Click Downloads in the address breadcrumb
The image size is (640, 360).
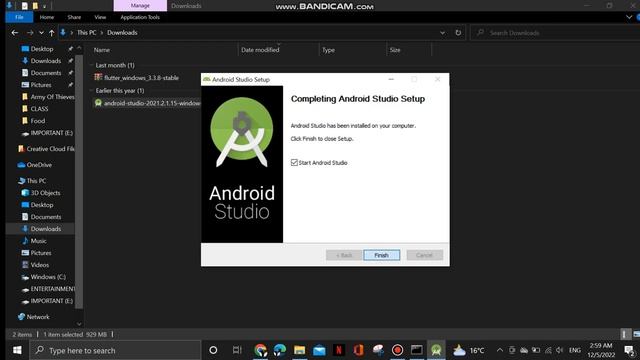coord(122,33)
